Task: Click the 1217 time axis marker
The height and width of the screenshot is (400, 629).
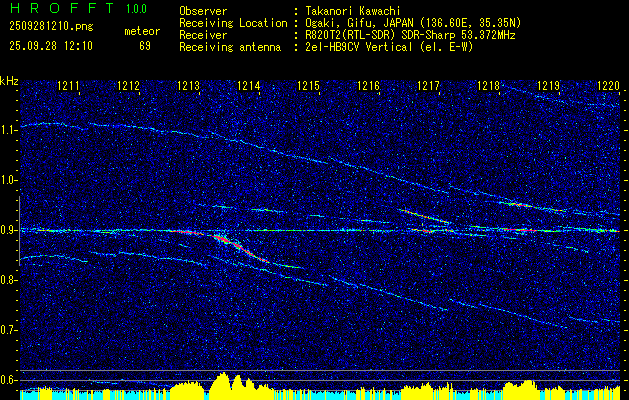Action: click(x=428, y=85)
